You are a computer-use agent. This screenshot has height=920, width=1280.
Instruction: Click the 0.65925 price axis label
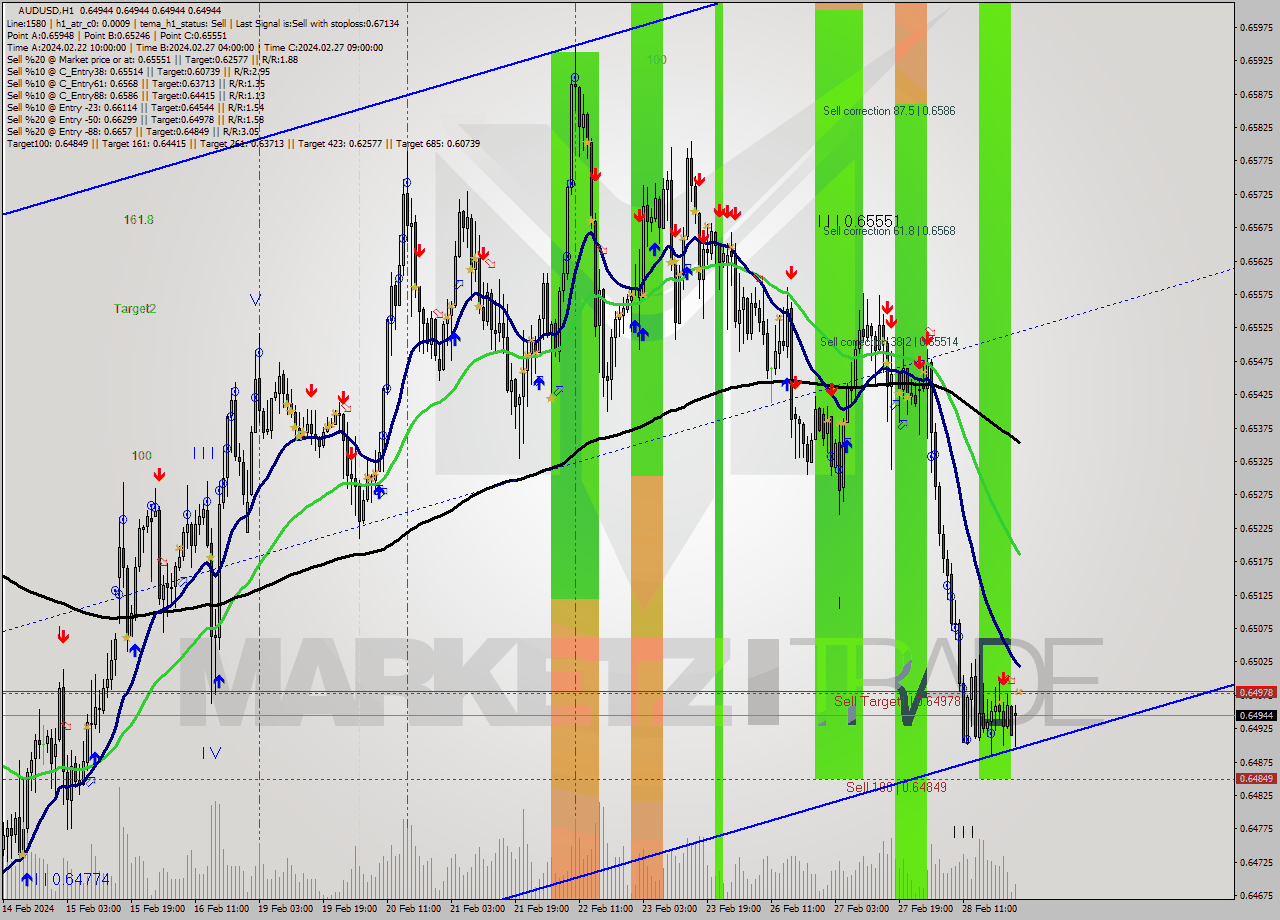1256,60
